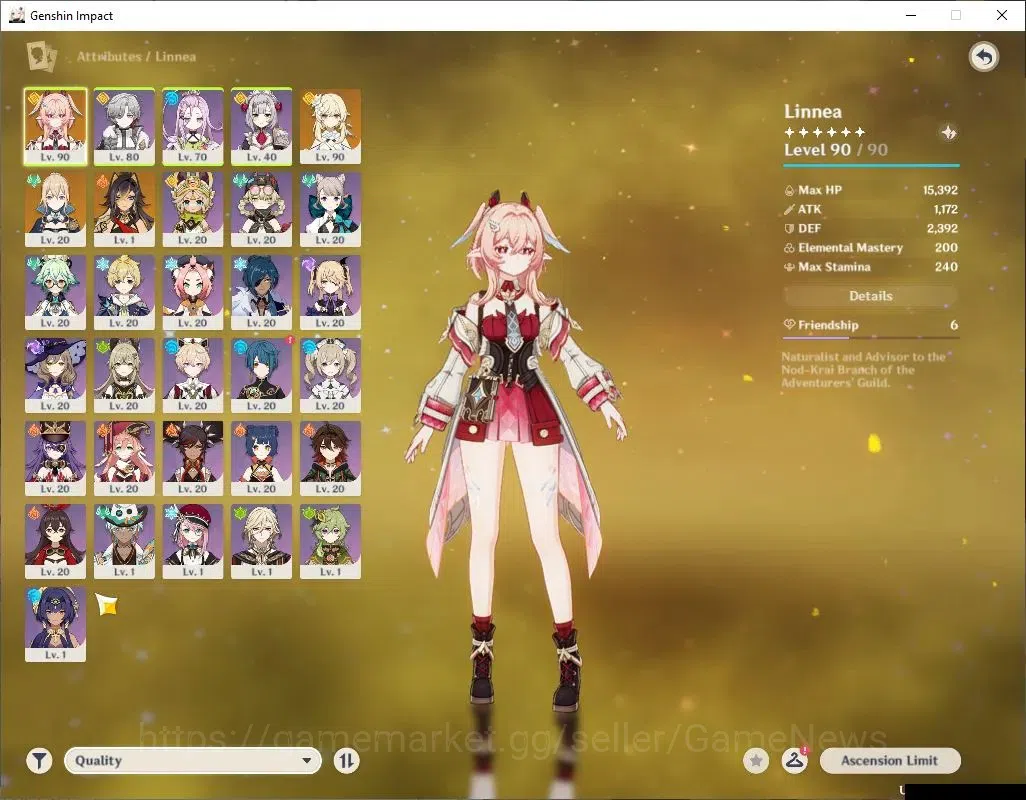This screenshot has width=1026, height=800.
Task: Click the Elemental Mastery stat row
Action: [x=871, y=248]
